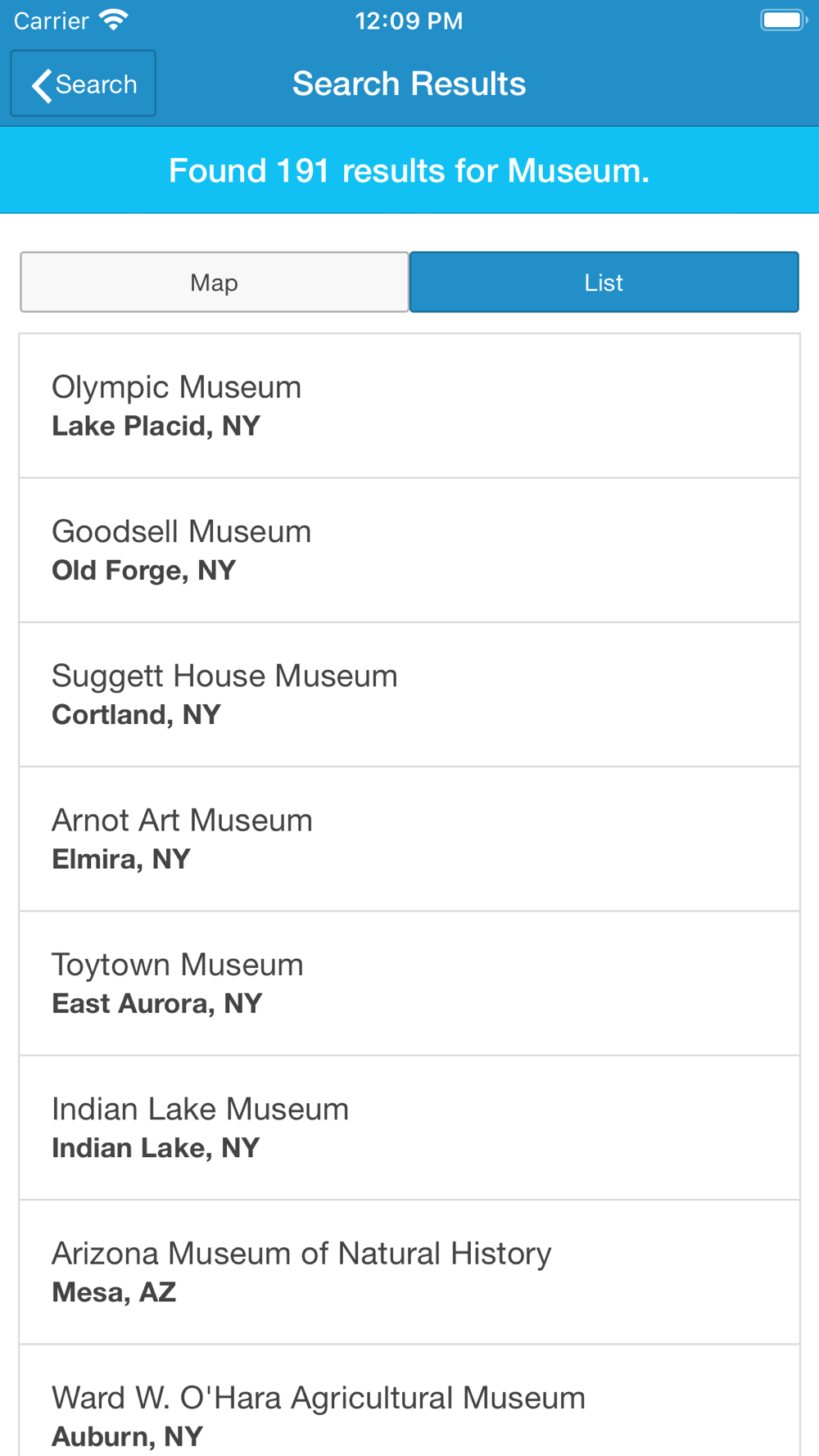Tap the 12:09 PM status clock
The width and height of the screenshot is (819, 1456).
409,20
